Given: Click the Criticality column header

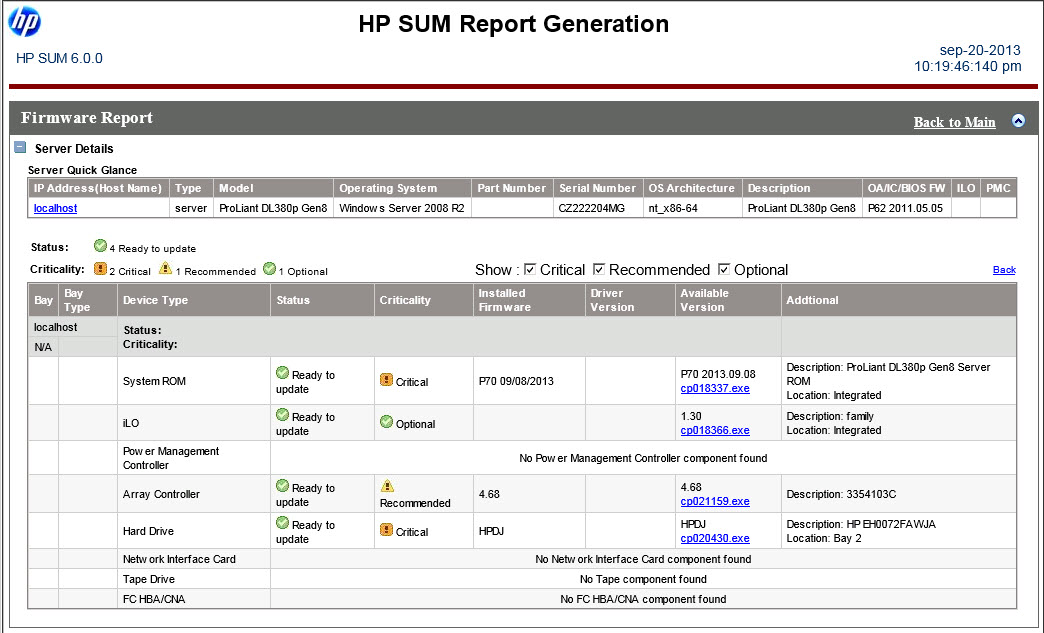Looking at the screenshot, I should (x=423, y=300).
